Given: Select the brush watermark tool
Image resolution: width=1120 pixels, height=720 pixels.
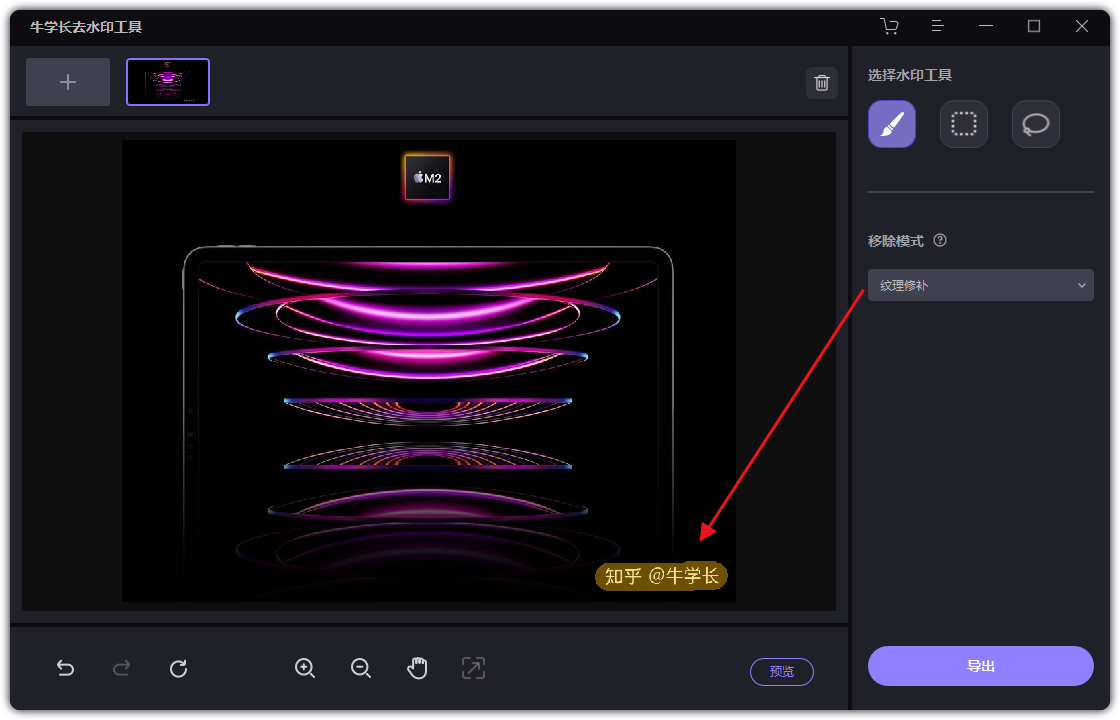Looking at the screenshot, I should (x=891, y=124).
